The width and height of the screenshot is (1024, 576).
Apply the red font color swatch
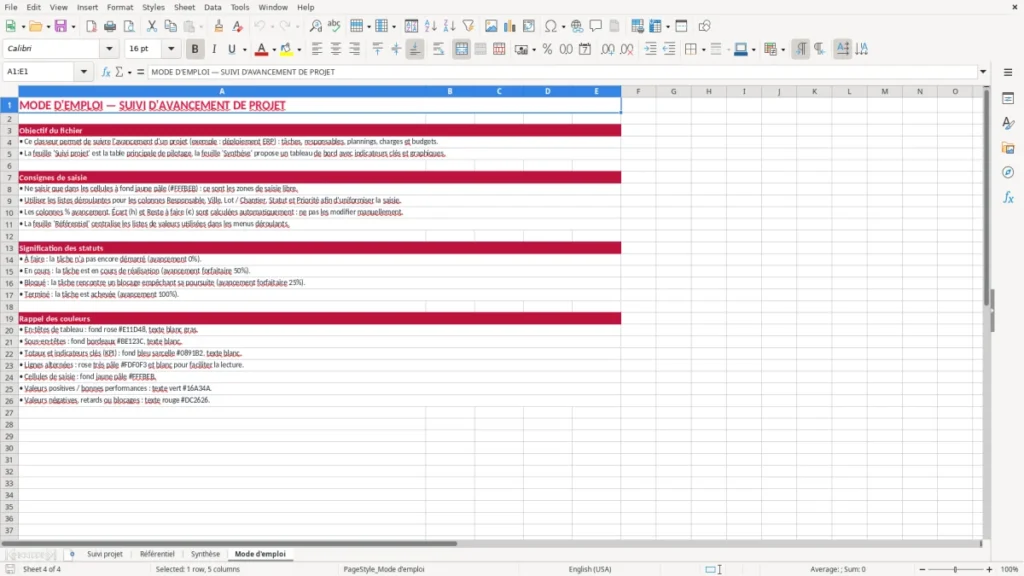pos(261,50)
